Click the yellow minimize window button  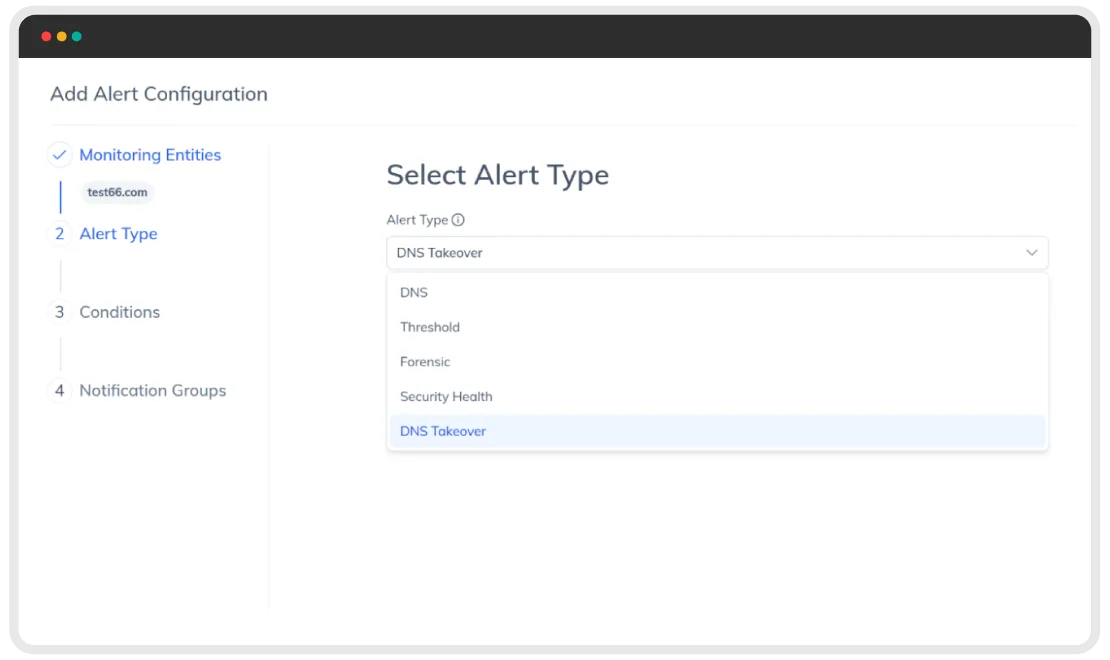pyautogui.click(x=62, y=36)
